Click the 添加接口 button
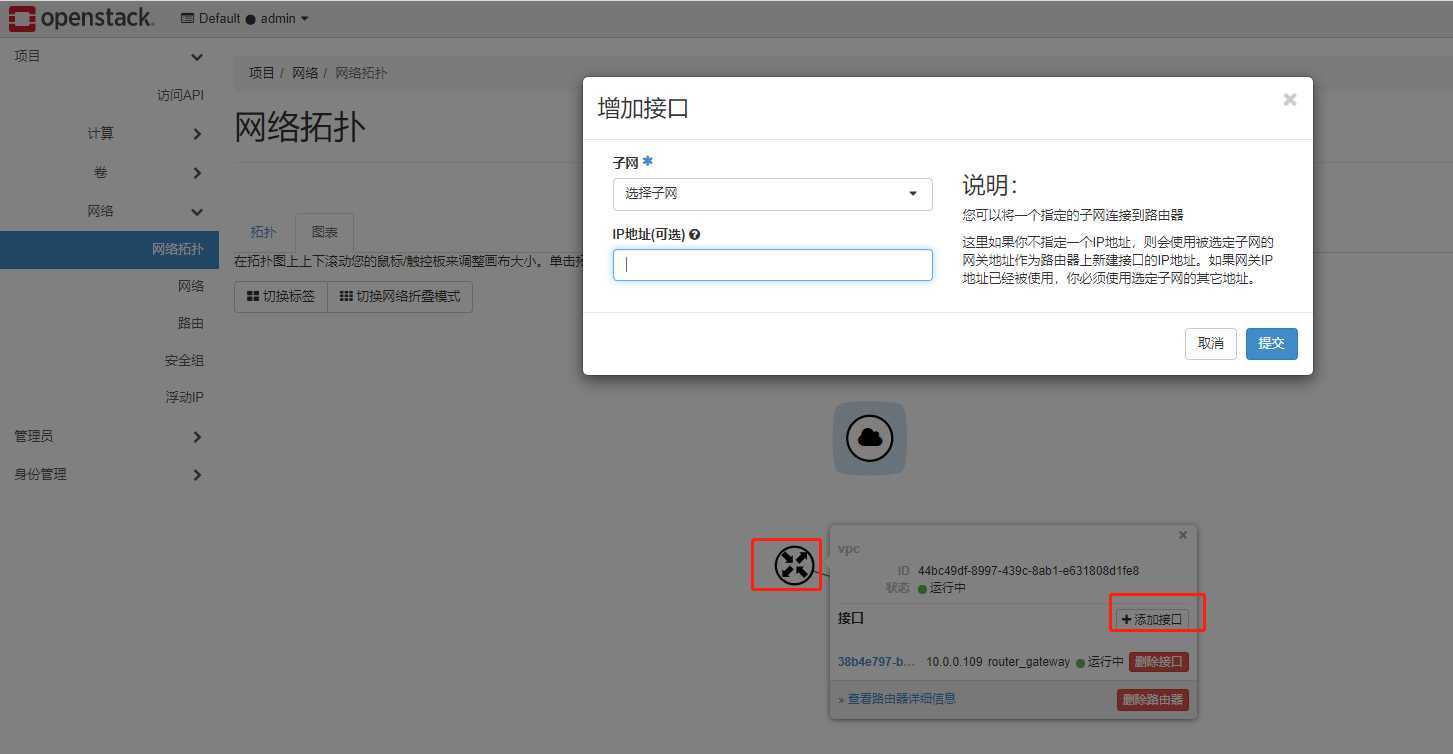This screenshot has width=1453, height=754. coord(1152,619)
